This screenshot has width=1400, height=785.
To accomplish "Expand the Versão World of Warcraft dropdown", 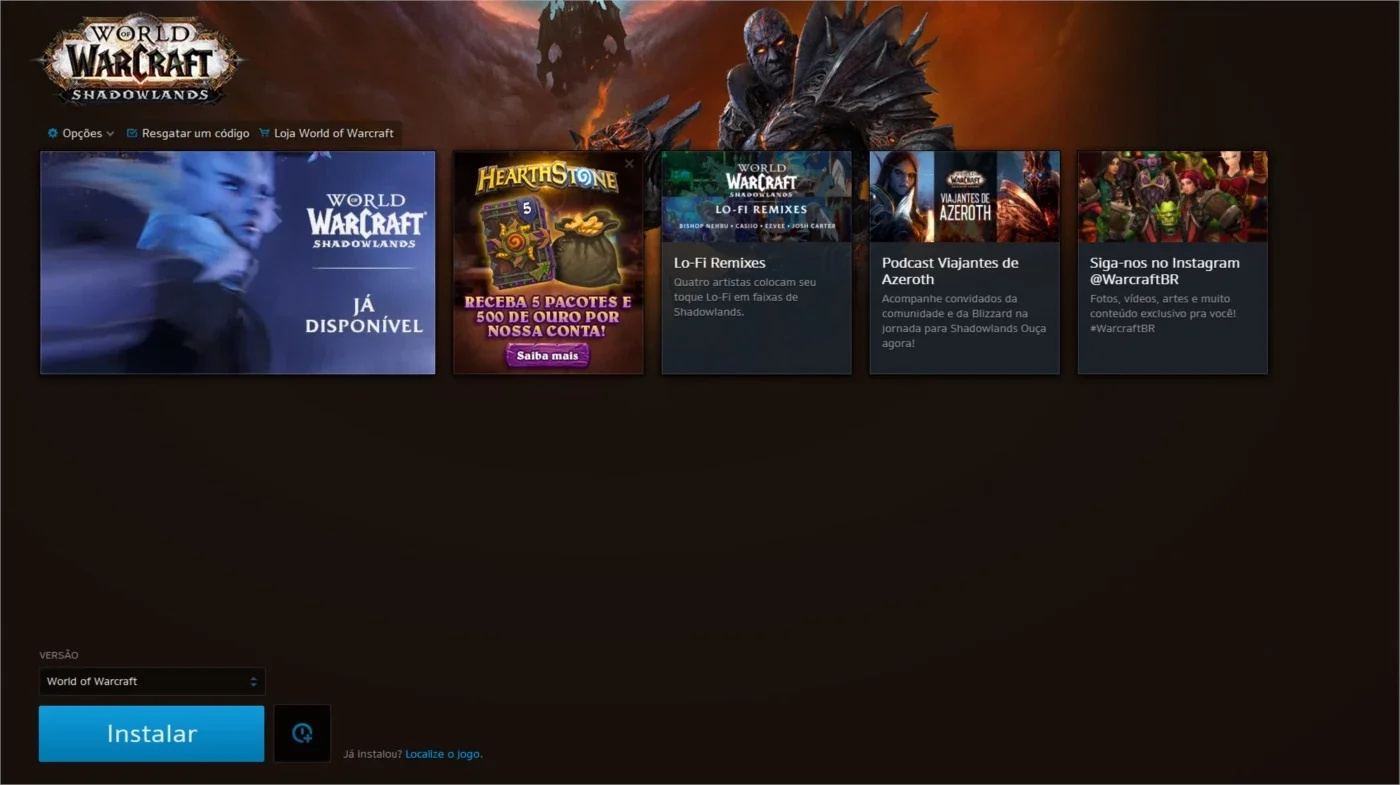I will [152, 681].
